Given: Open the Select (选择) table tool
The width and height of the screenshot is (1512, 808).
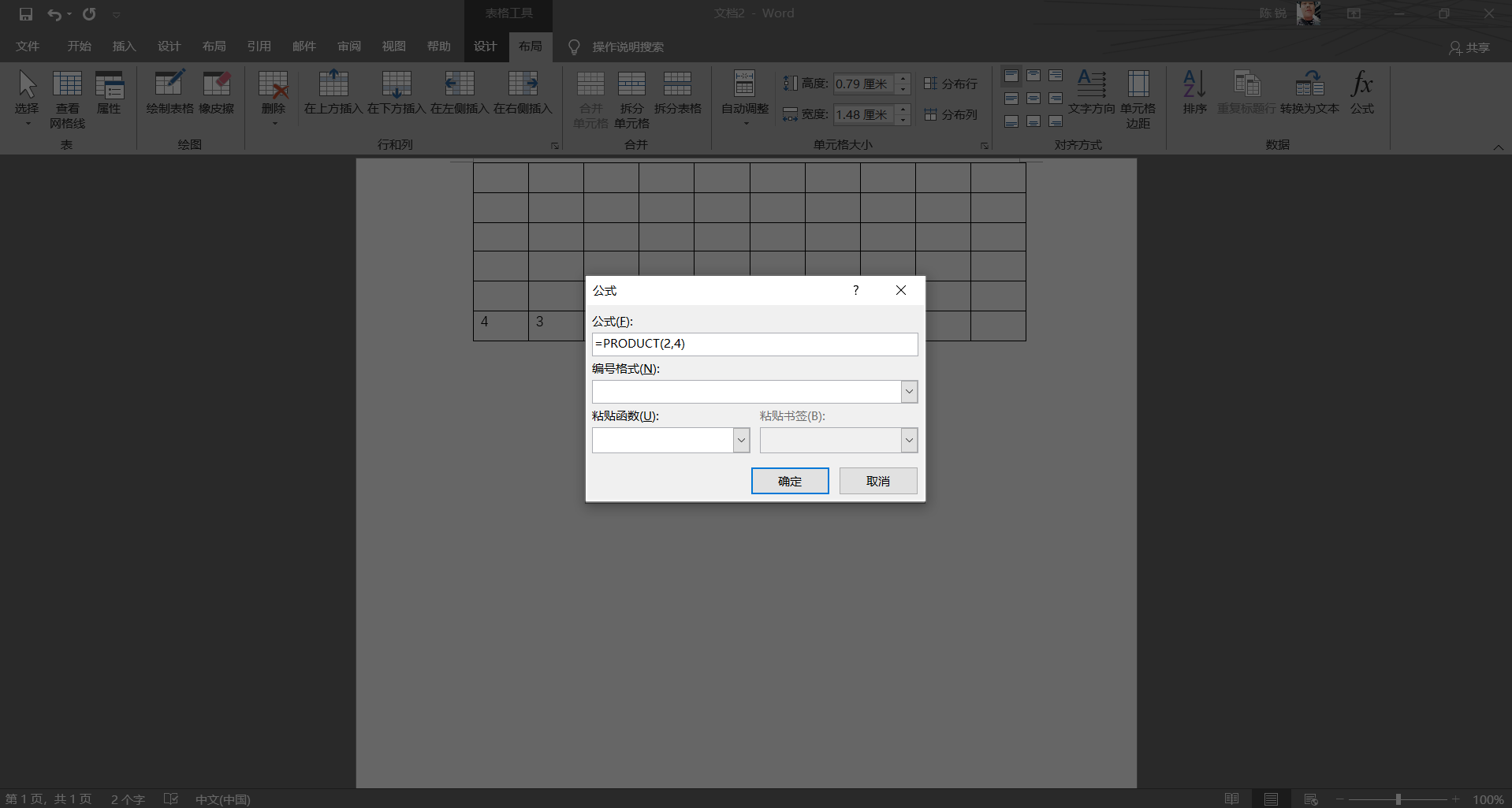Looking at the screenshot, I should point(27,99).
